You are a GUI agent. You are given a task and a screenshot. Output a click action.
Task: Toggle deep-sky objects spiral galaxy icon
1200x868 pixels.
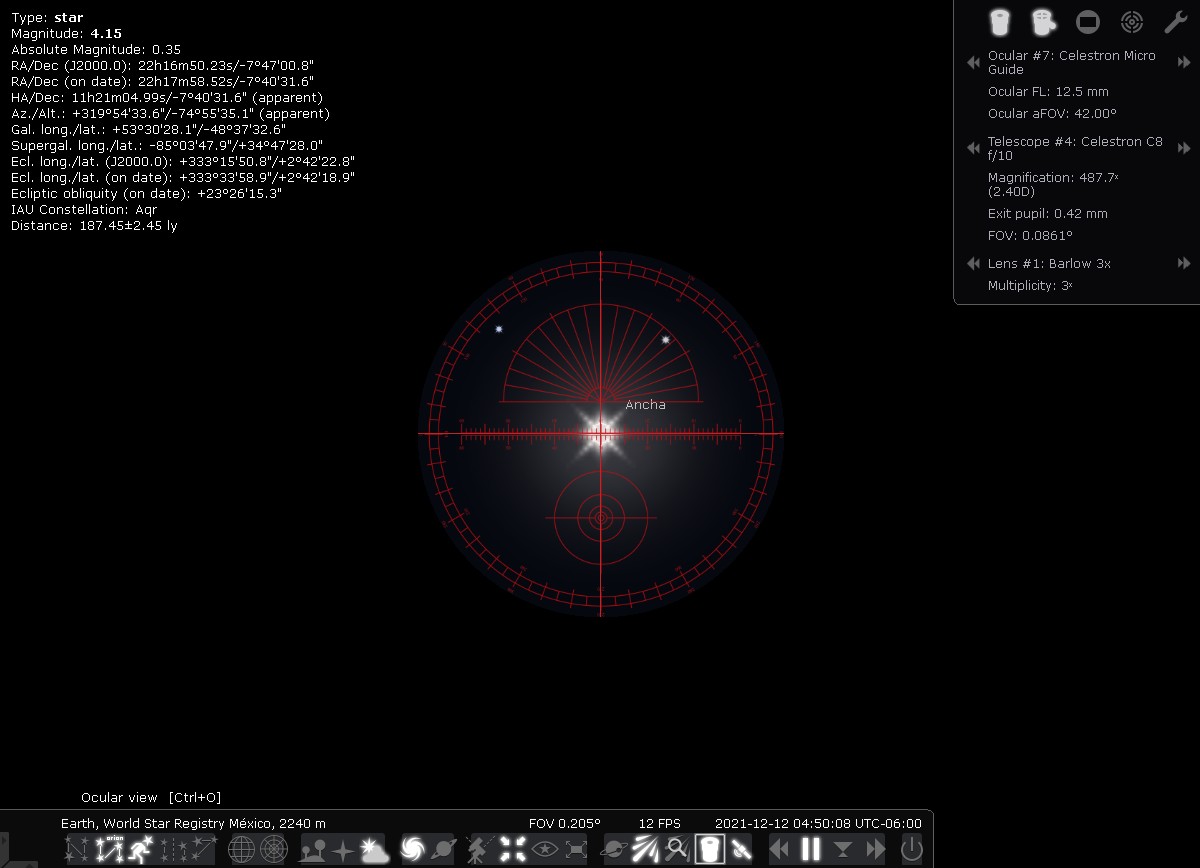click(x=413, y=850)
